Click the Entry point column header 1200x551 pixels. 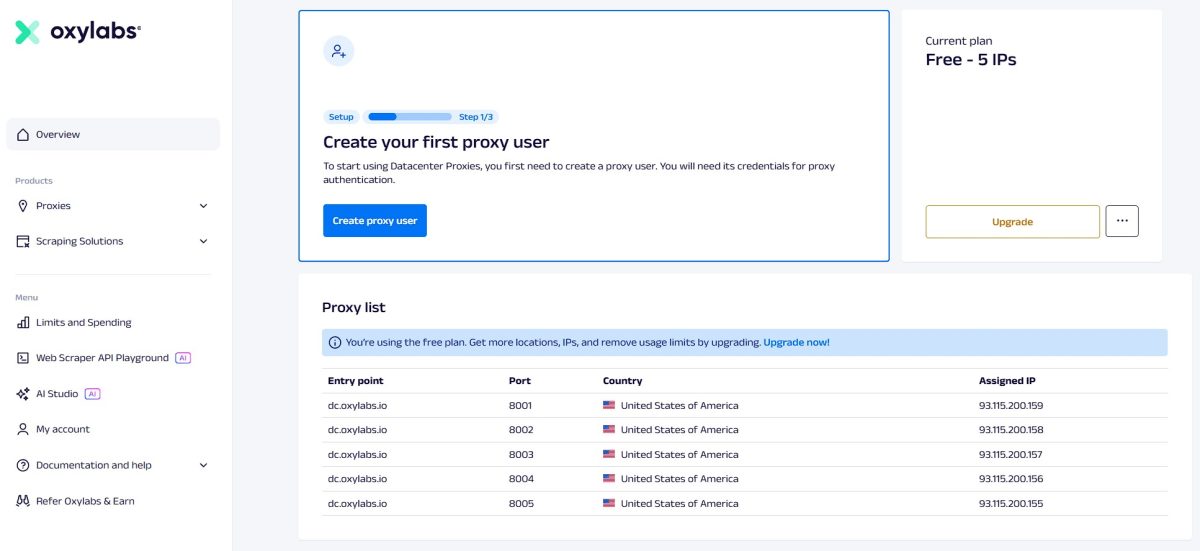point(355,381)
